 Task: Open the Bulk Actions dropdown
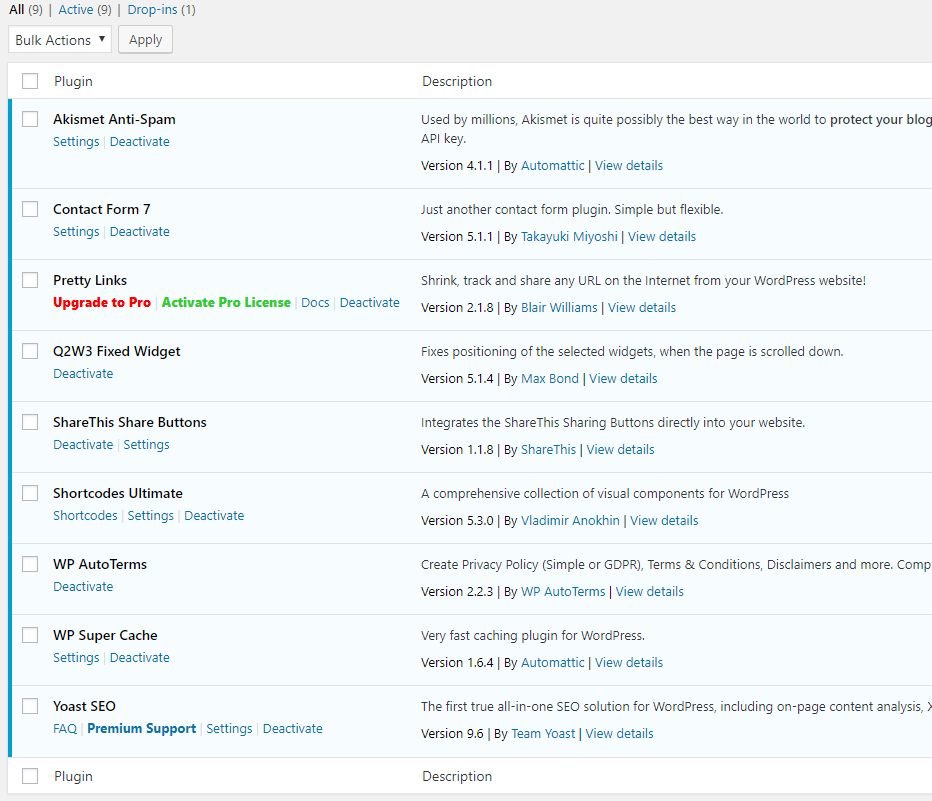tap(60, 40)
